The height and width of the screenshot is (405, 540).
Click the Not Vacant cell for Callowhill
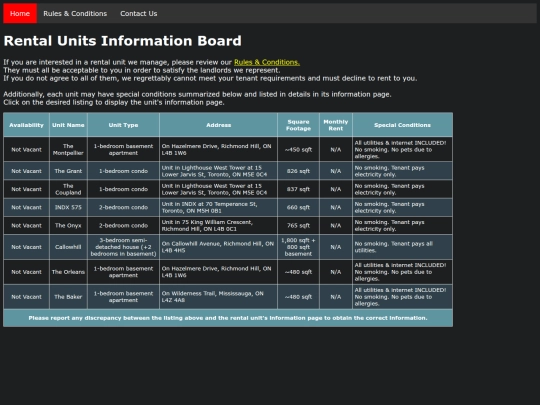[27, 247]
